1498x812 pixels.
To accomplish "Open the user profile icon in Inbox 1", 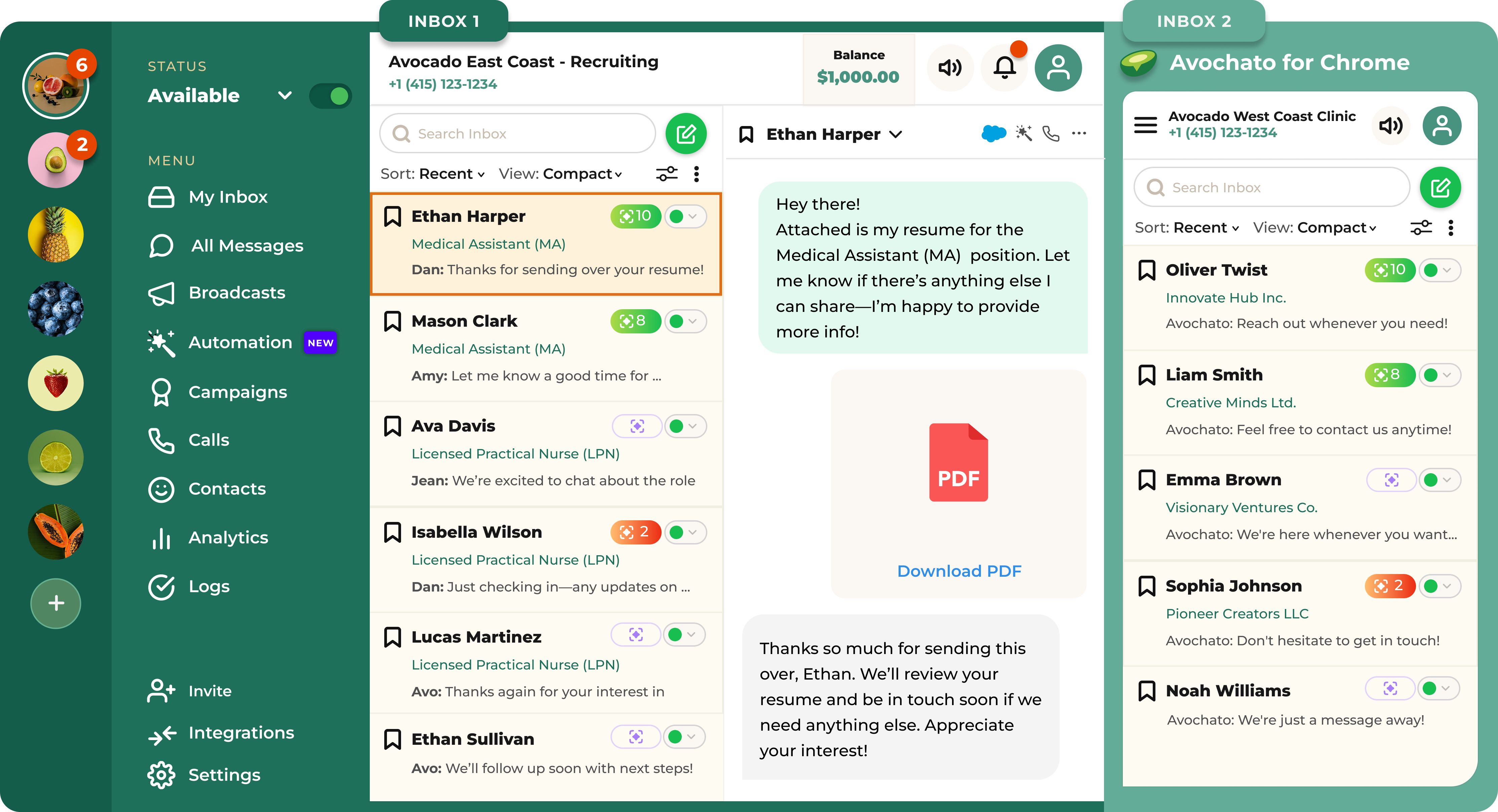I will point(1058,68).
